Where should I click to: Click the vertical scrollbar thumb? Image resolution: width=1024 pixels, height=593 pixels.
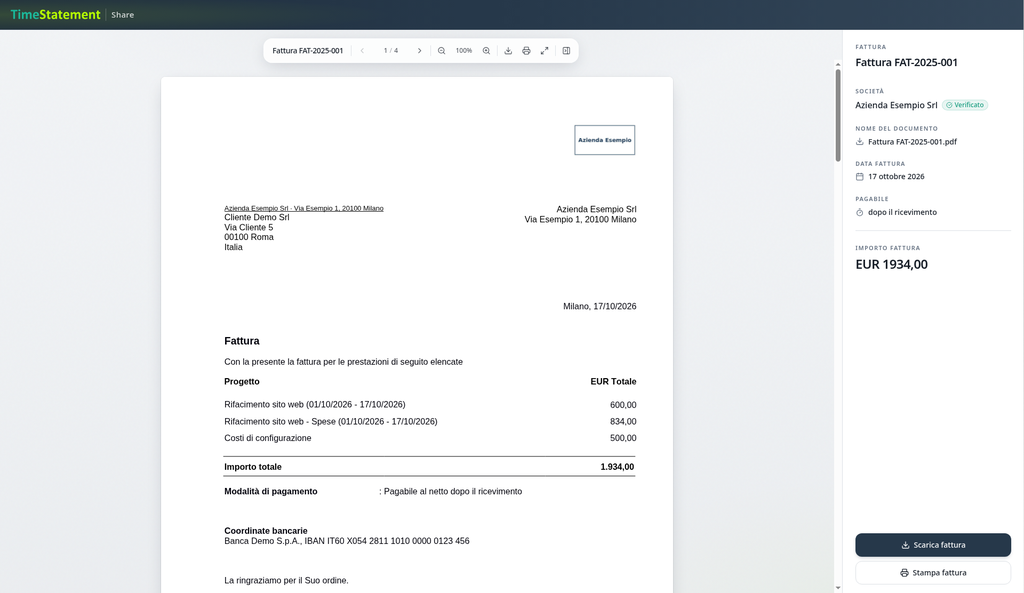pyautogui.click(x=838, y=115)
